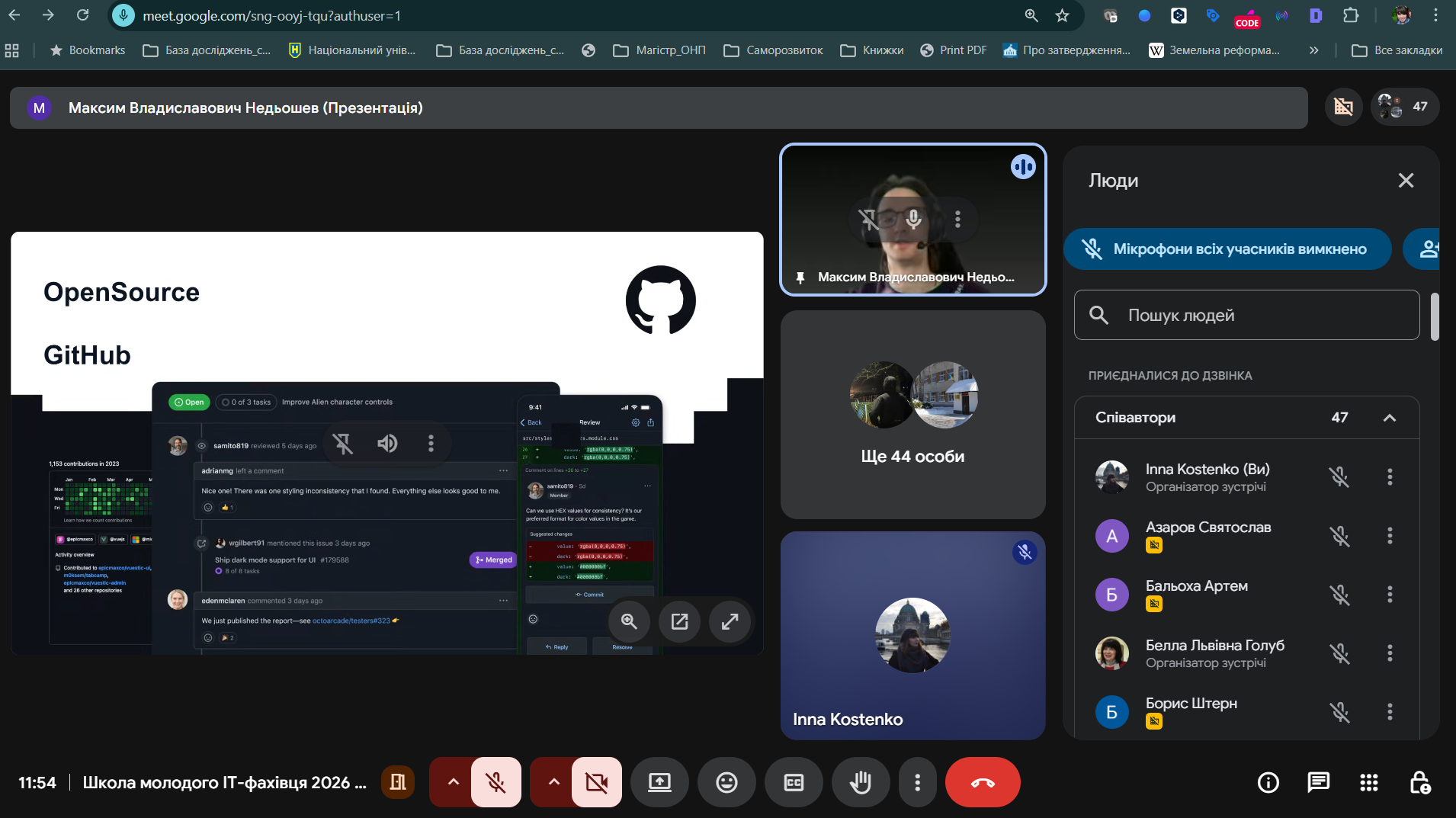Screen dimensions: 1456x818
Task: Open video settings chevron beside camera
Action: click(x=554, y=782)
